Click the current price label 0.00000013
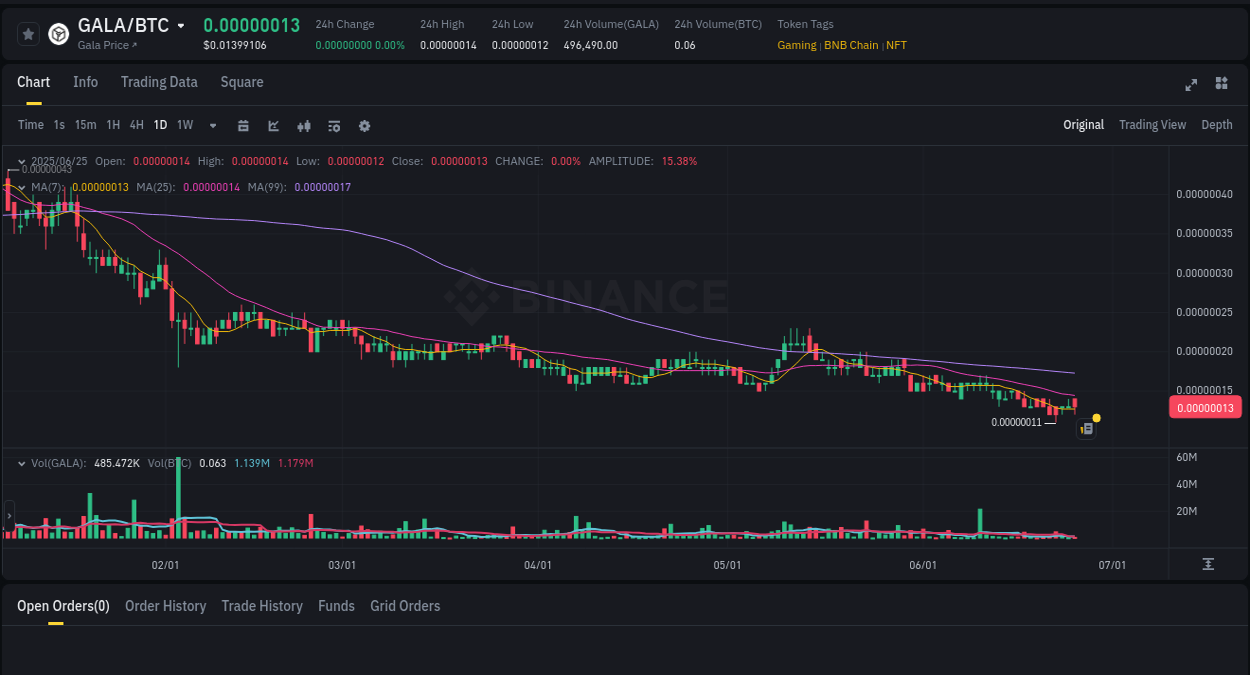1250x675 pixels. pyautogui.click(x=1205, y=407)
